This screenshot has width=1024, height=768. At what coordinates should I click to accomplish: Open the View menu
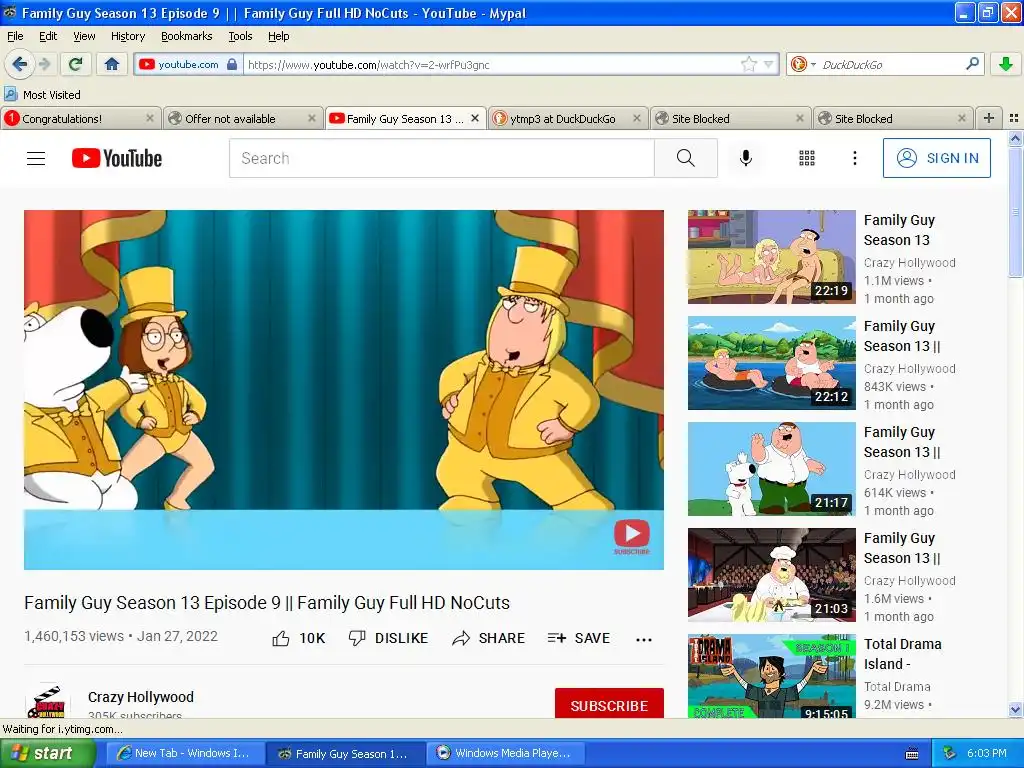click(x=84, y=36)
